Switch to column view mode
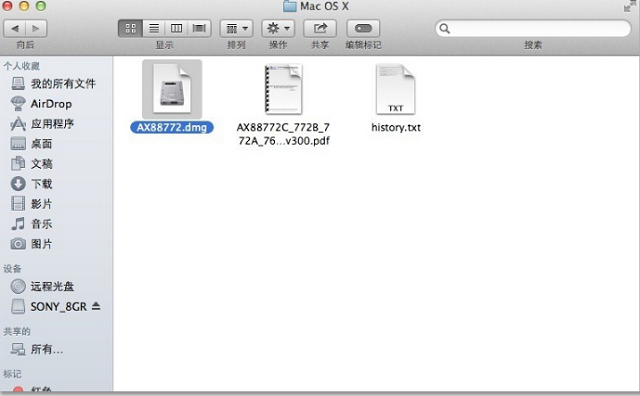 [176, 28]
